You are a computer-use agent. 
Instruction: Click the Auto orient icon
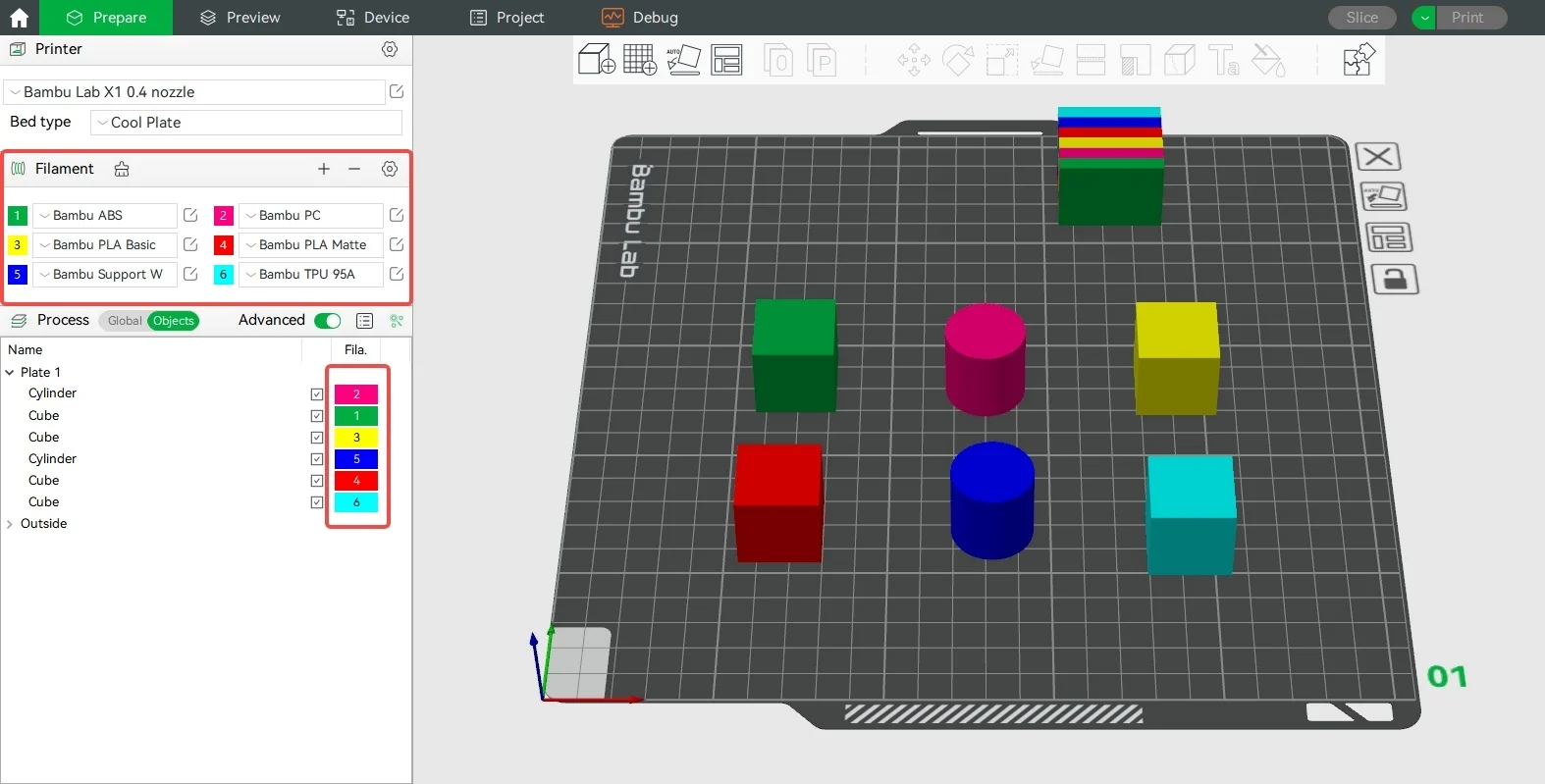683,60
